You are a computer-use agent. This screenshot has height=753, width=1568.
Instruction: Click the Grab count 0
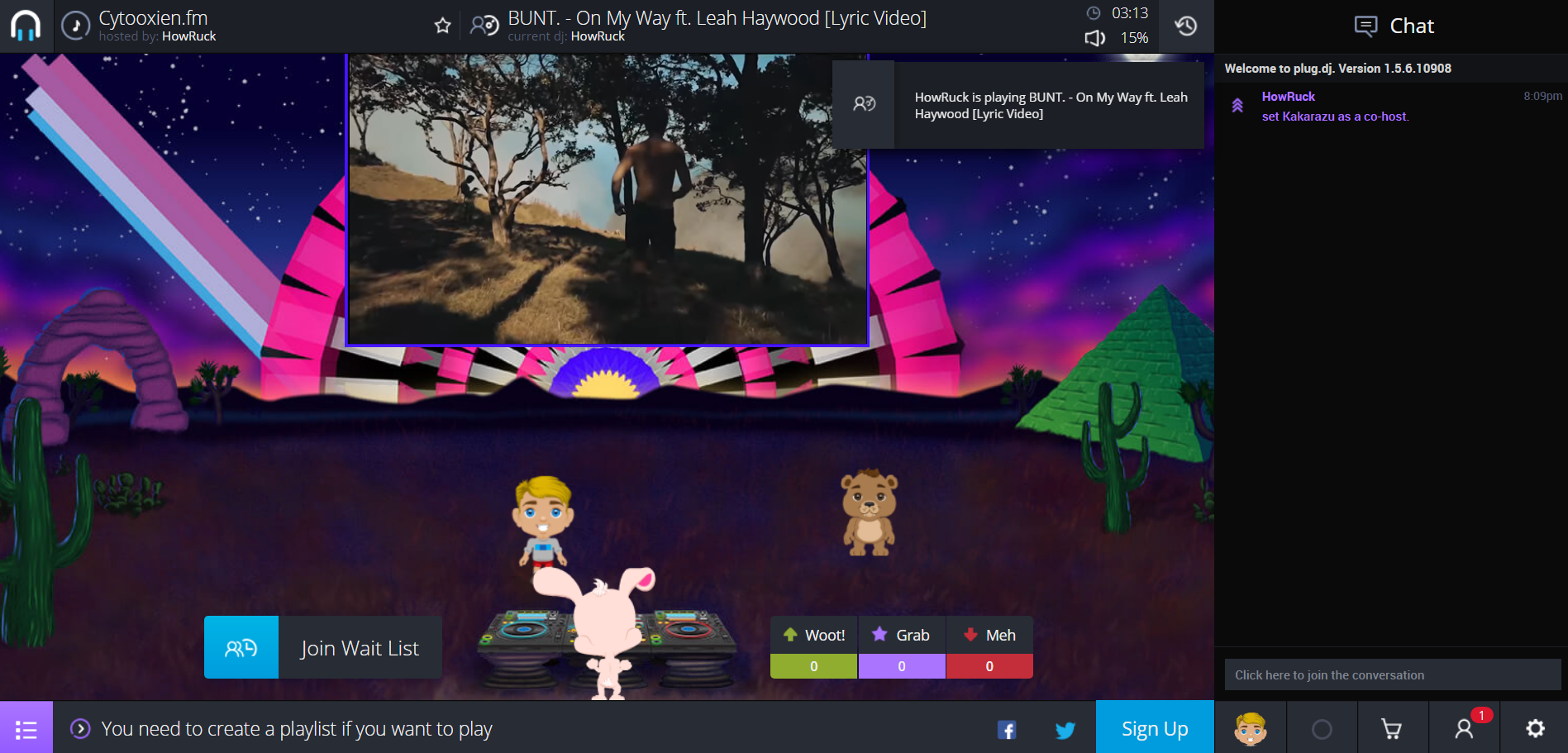902,666
